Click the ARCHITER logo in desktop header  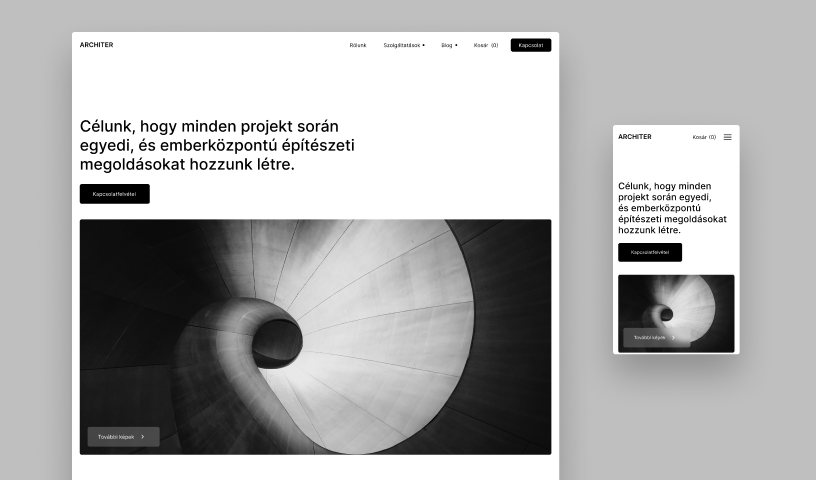[96, 45]
